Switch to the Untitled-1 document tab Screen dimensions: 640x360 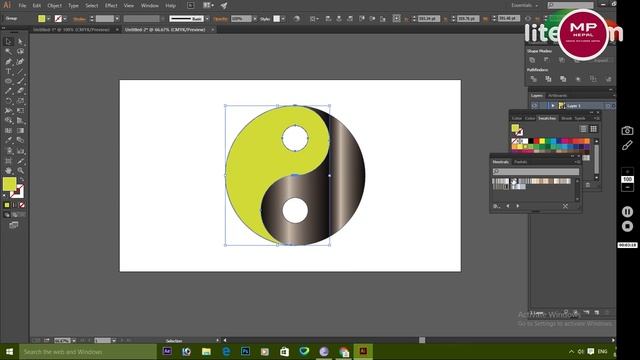pyautogui.click(x=71, y=30)
